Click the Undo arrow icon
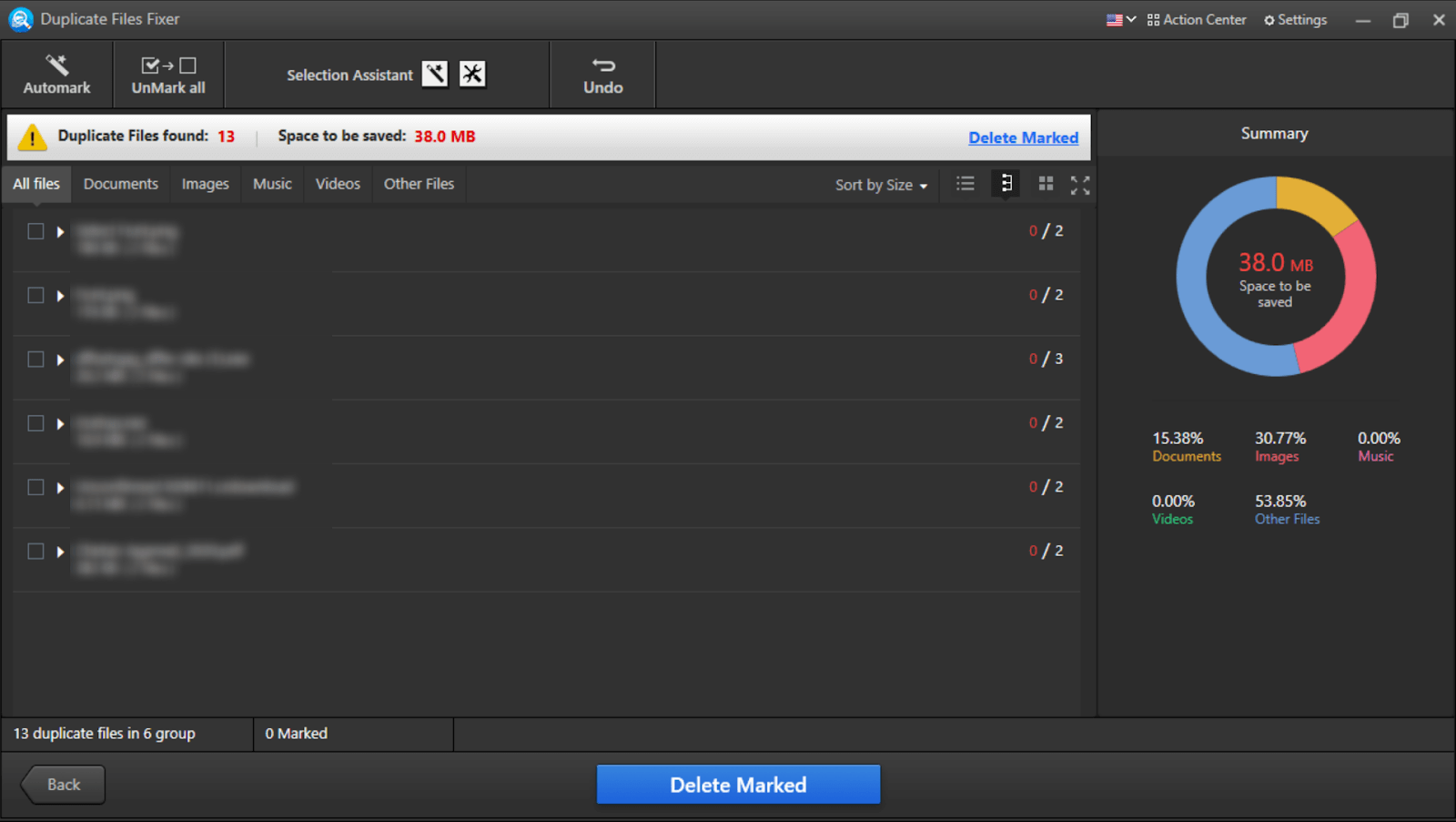The height and width of the screenshot is (822, 1456). pos(603,66)
